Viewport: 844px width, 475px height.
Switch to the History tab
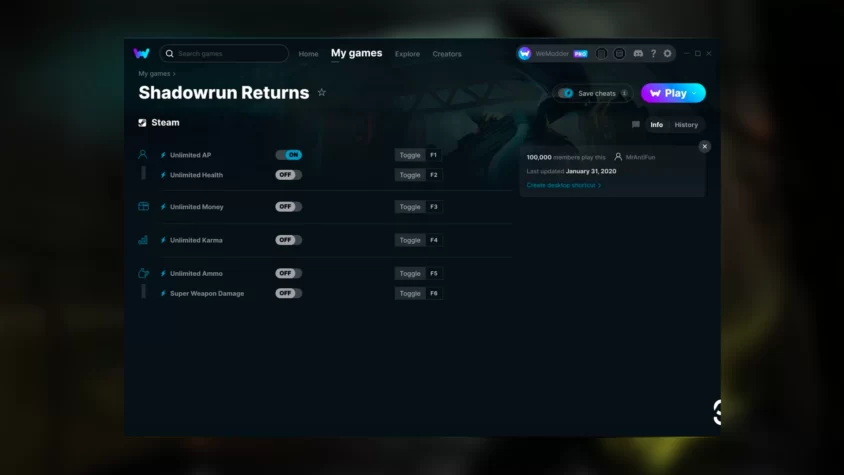click(x=686, y=124)
